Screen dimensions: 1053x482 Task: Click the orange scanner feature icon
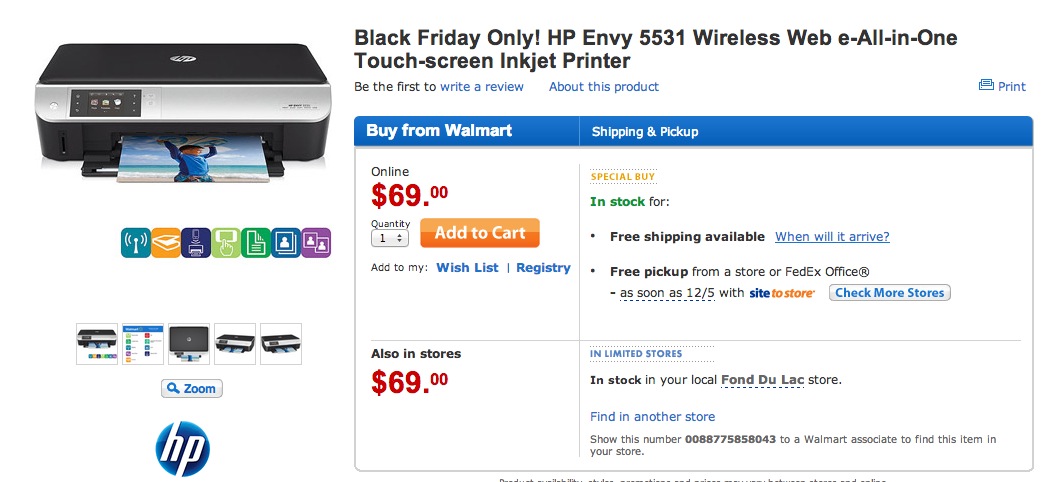165,242
